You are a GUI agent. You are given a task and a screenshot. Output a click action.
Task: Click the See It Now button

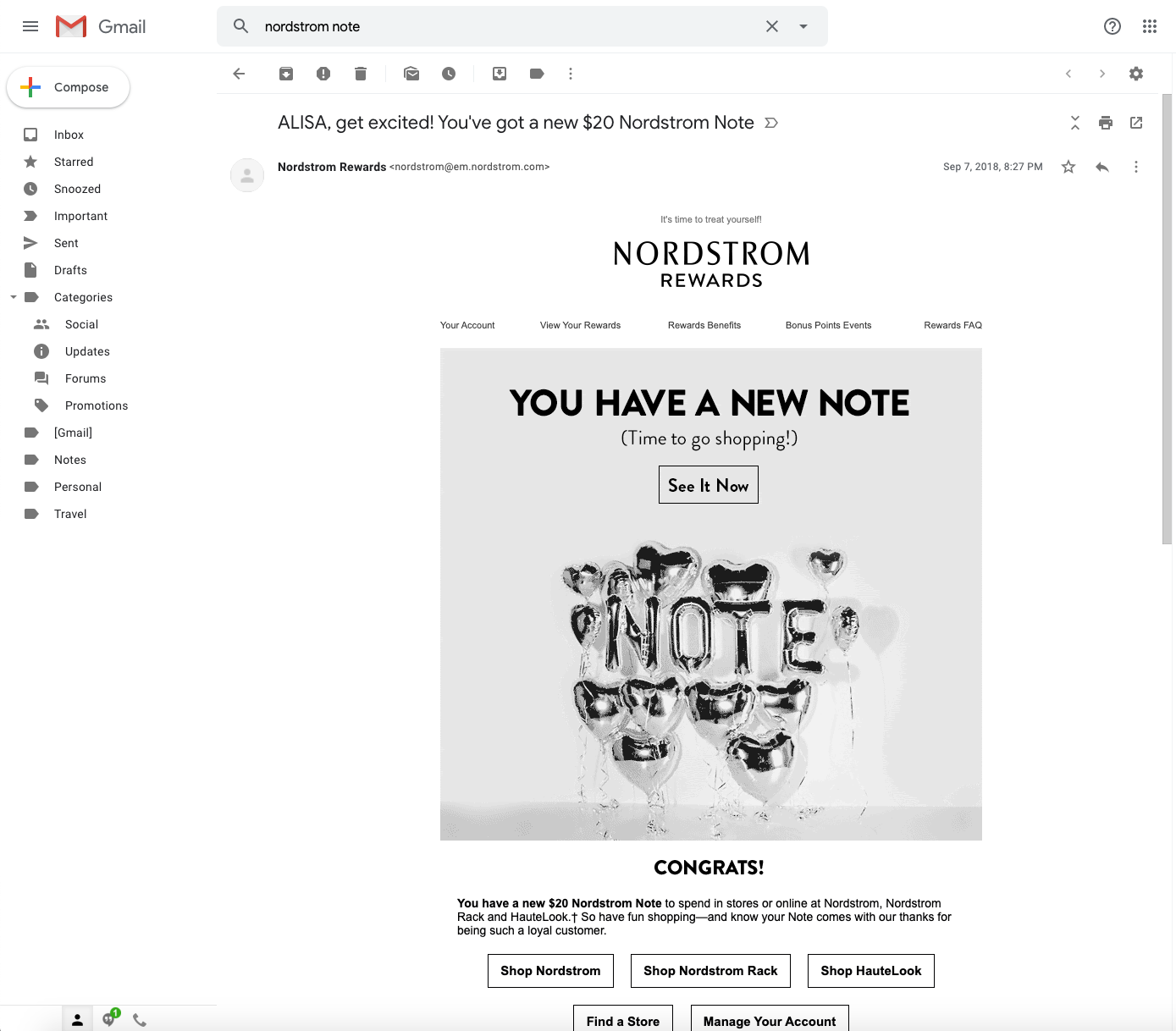[709, 485]
